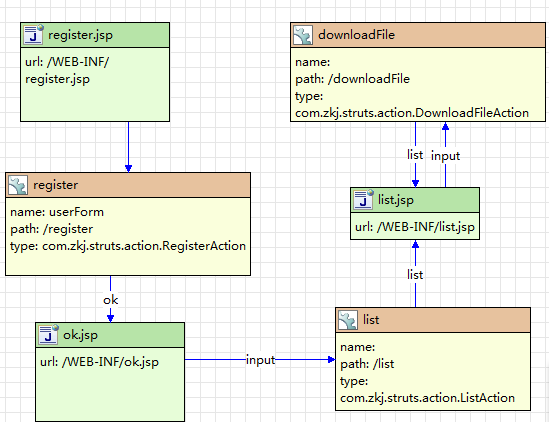549x422 pixels.
Task: Click the gear action icon of register node
Action: pyautogui.click(x=18, y=185)
